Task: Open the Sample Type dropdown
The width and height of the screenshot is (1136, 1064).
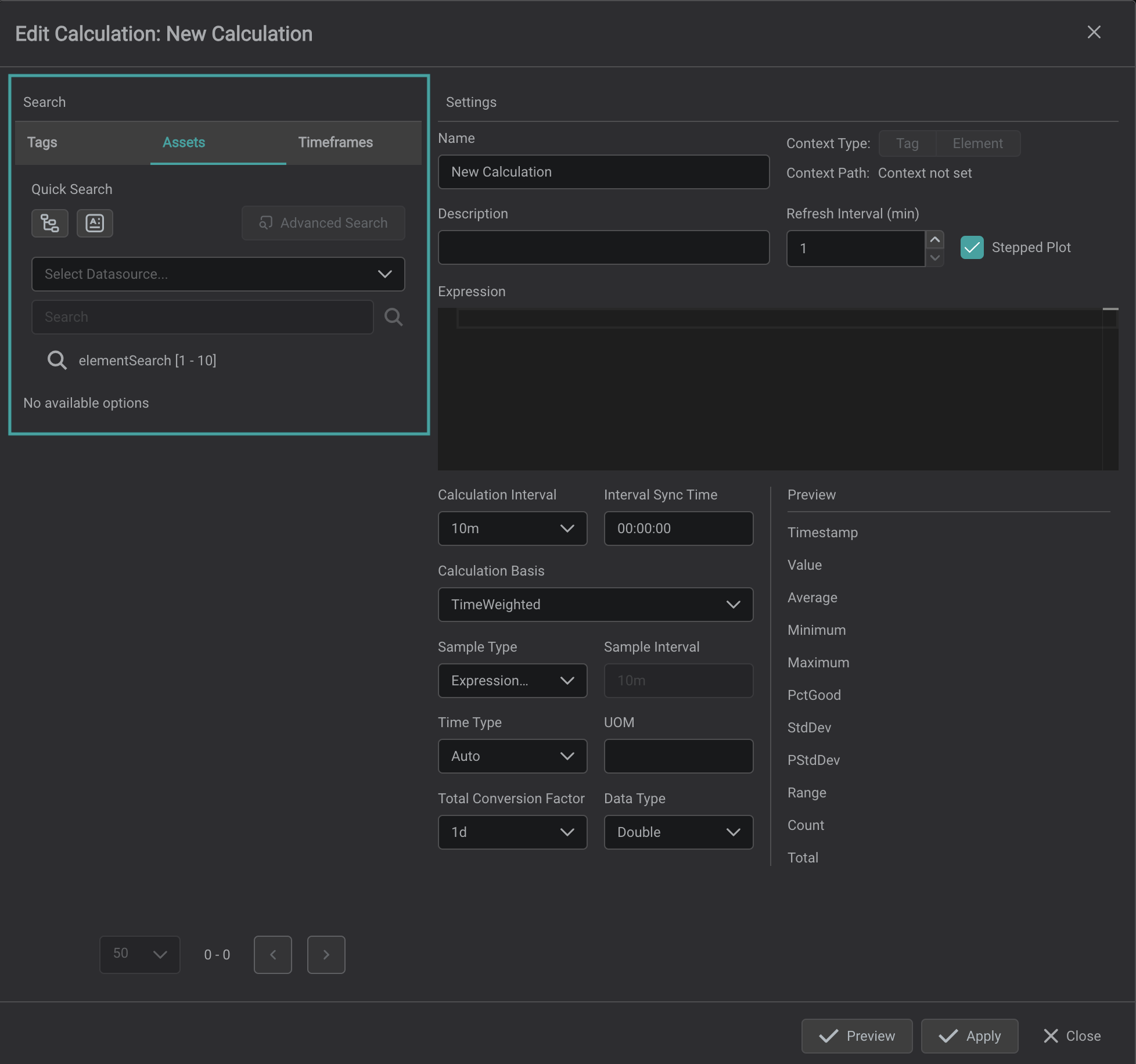Action: click(513, 681)
